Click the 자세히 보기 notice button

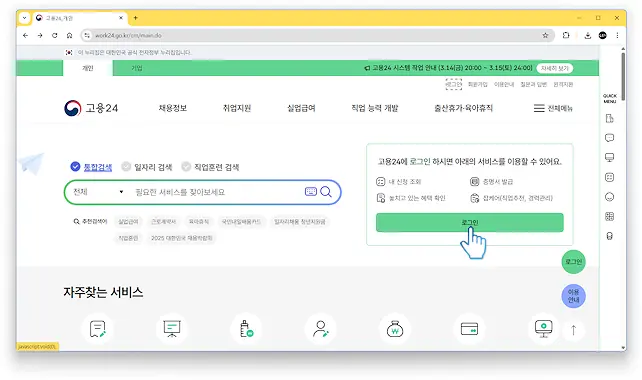(555, 68)
